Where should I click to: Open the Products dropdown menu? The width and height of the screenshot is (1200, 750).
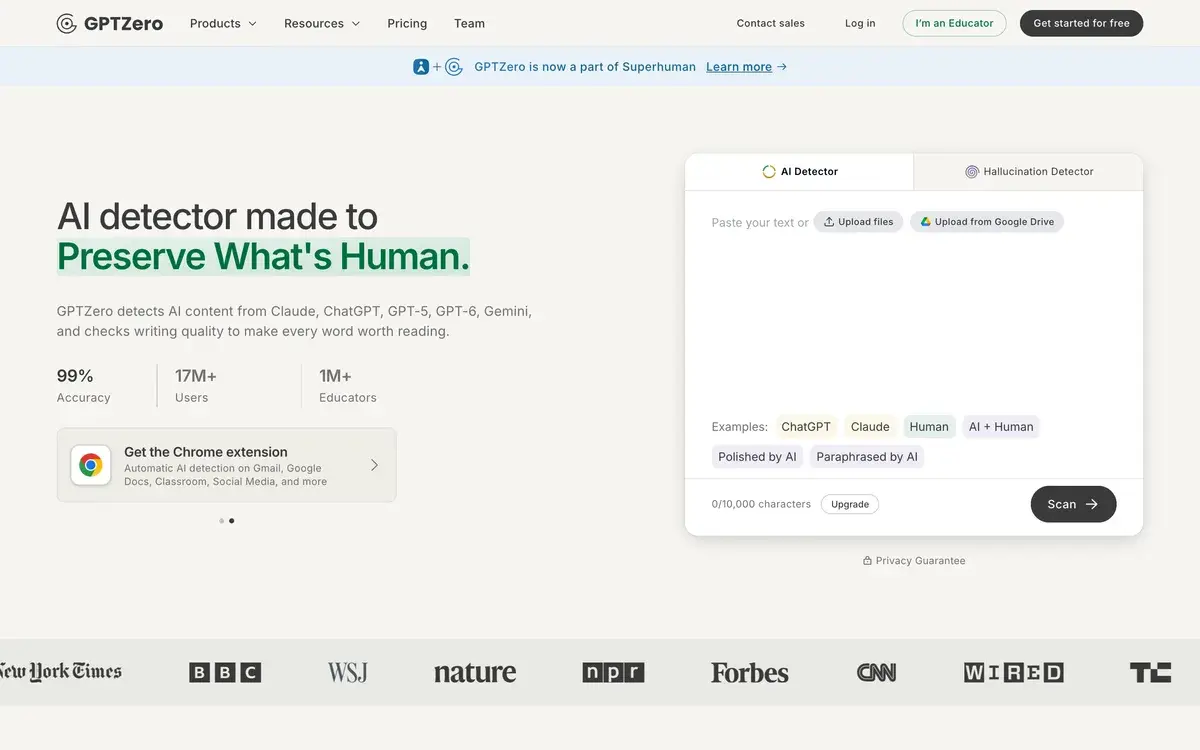pyautogui.click(x=223, y=23)
